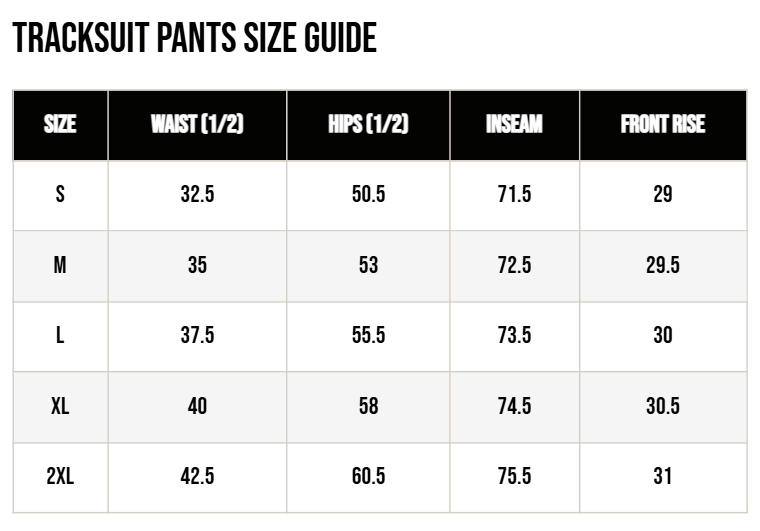Image resolution: width=760 pixels, height=531 pixels.
Task: Select waist value 32.5 for size S
Action: (x=197, y=194)
